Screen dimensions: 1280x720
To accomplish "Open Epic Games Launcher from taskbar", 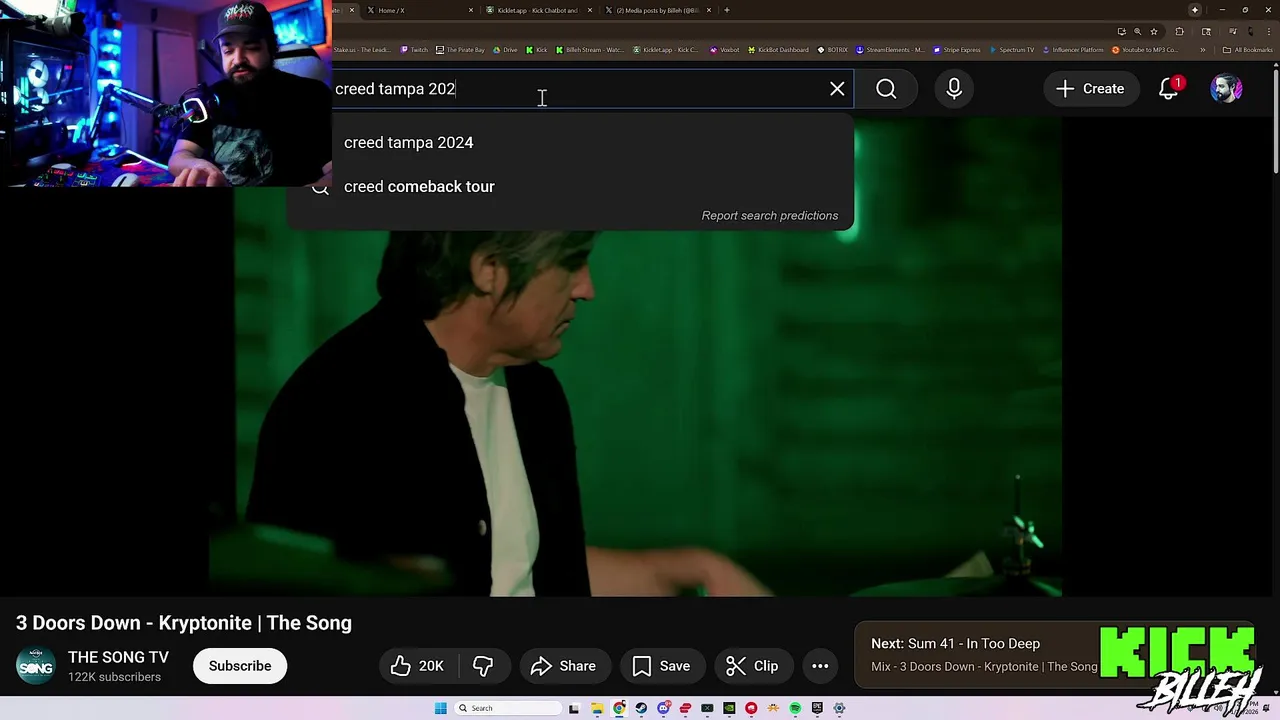I will [x=817, y=708].
